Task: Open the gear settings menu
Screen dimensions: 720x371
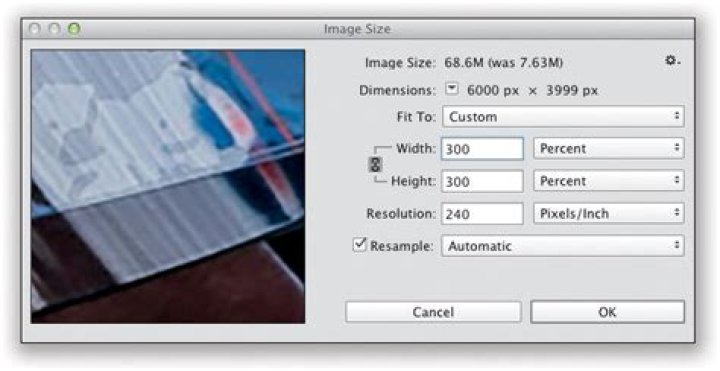Action: (x=672, y=60)
